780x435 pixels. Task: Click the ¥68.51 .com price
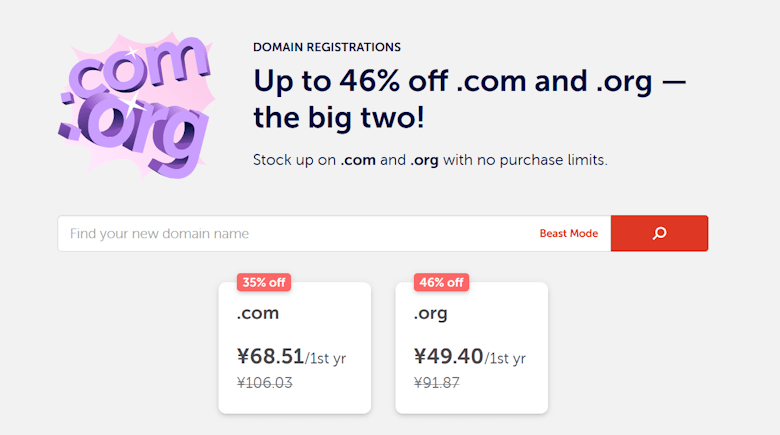point(270,356)
